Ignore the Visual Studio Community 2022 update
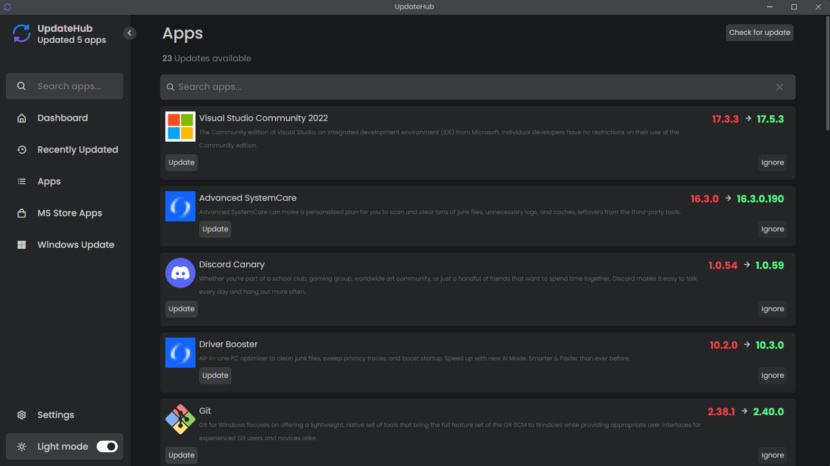 coord(773,163)
